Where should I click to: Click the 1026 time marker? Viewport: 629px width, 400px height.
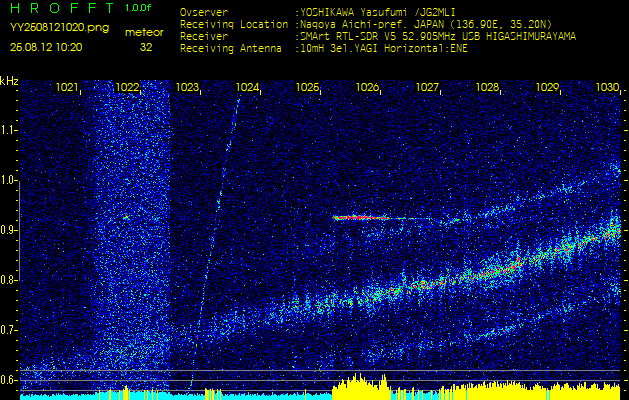[367, 87]
